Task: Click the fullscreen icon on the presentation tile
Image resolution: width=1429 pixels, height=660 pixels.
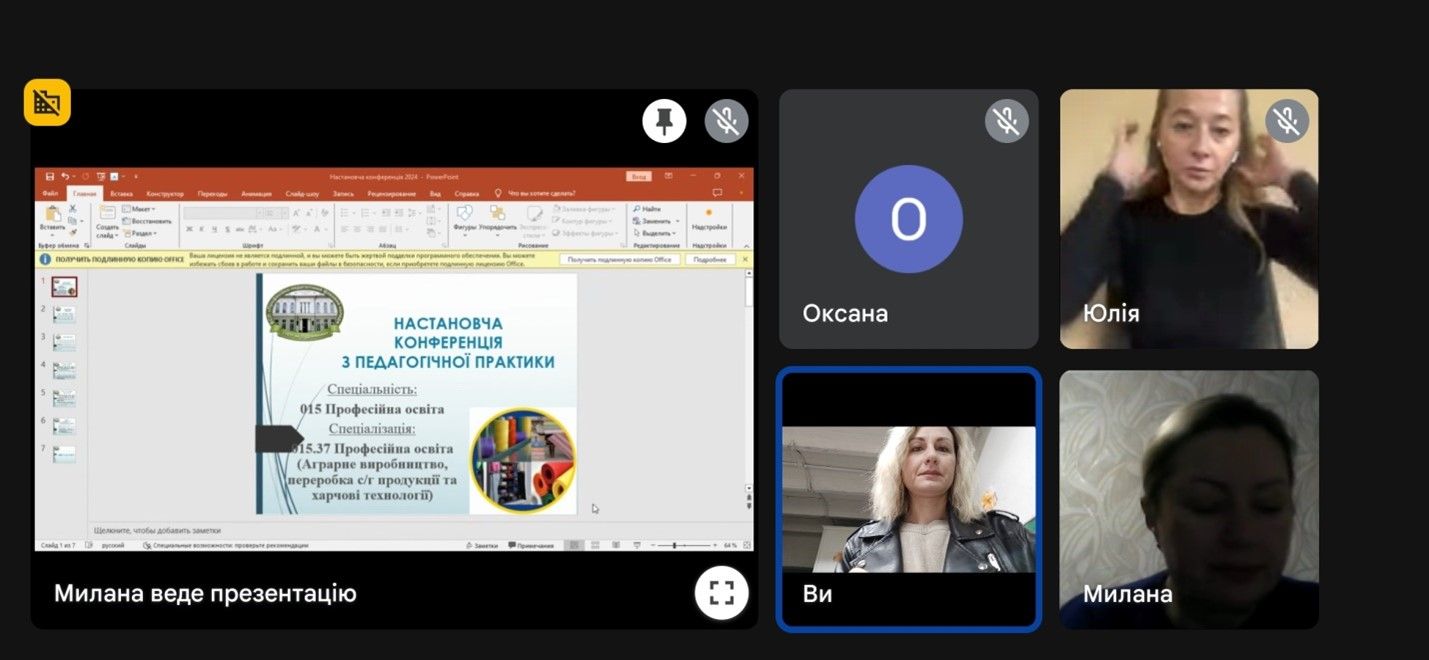Action: (721, 593)
